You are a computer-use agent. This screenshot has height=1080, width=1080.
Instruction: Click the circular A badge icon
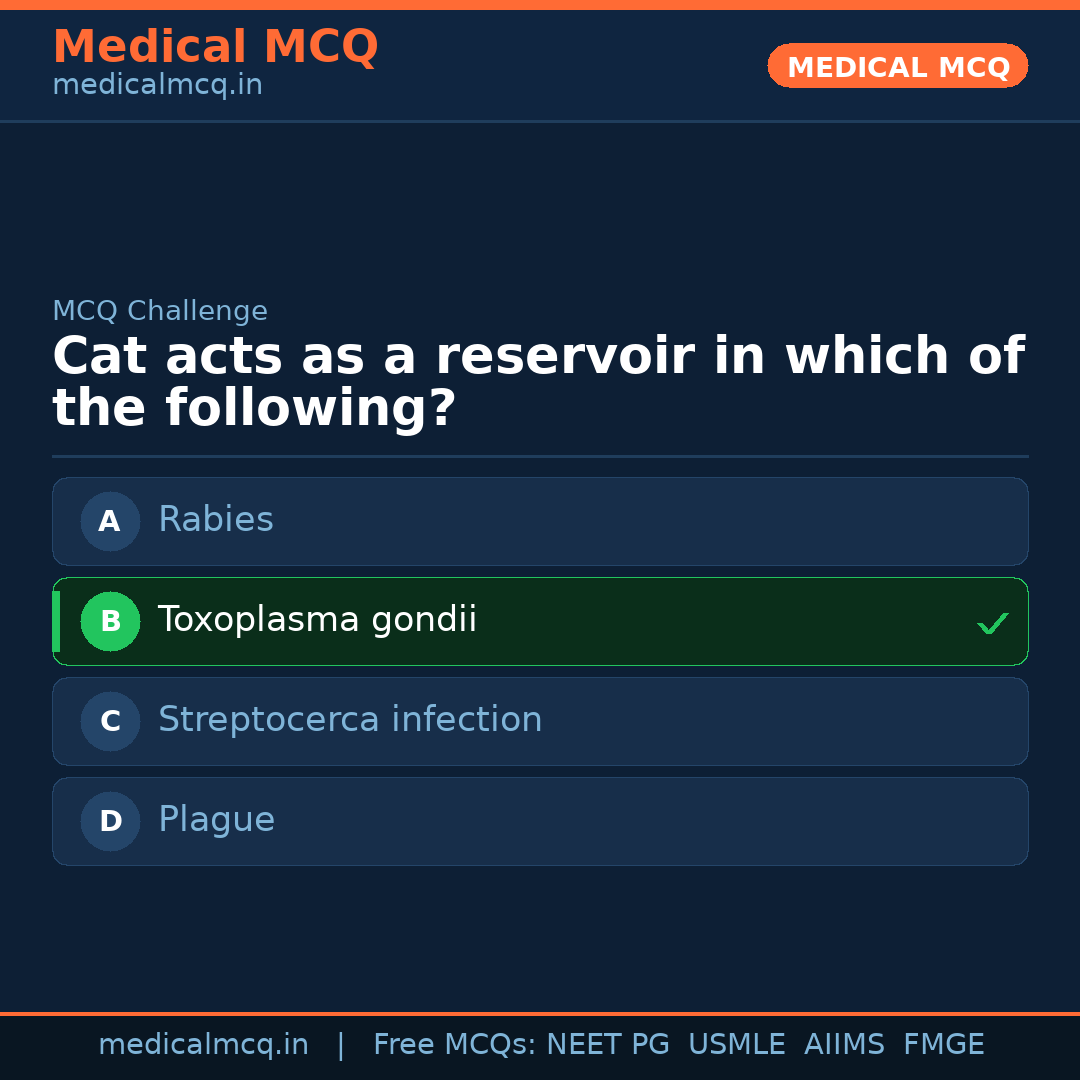tap(110, 521)
